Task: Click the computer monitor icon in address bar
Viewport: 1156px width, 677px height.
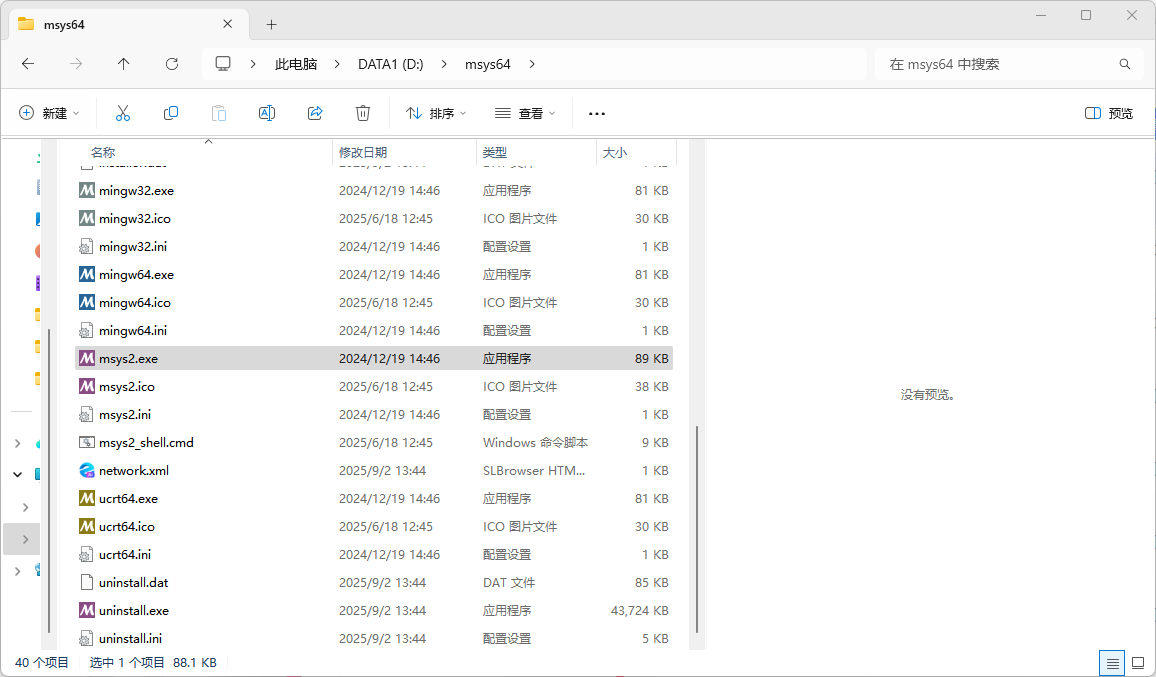Action: point(223,64)
